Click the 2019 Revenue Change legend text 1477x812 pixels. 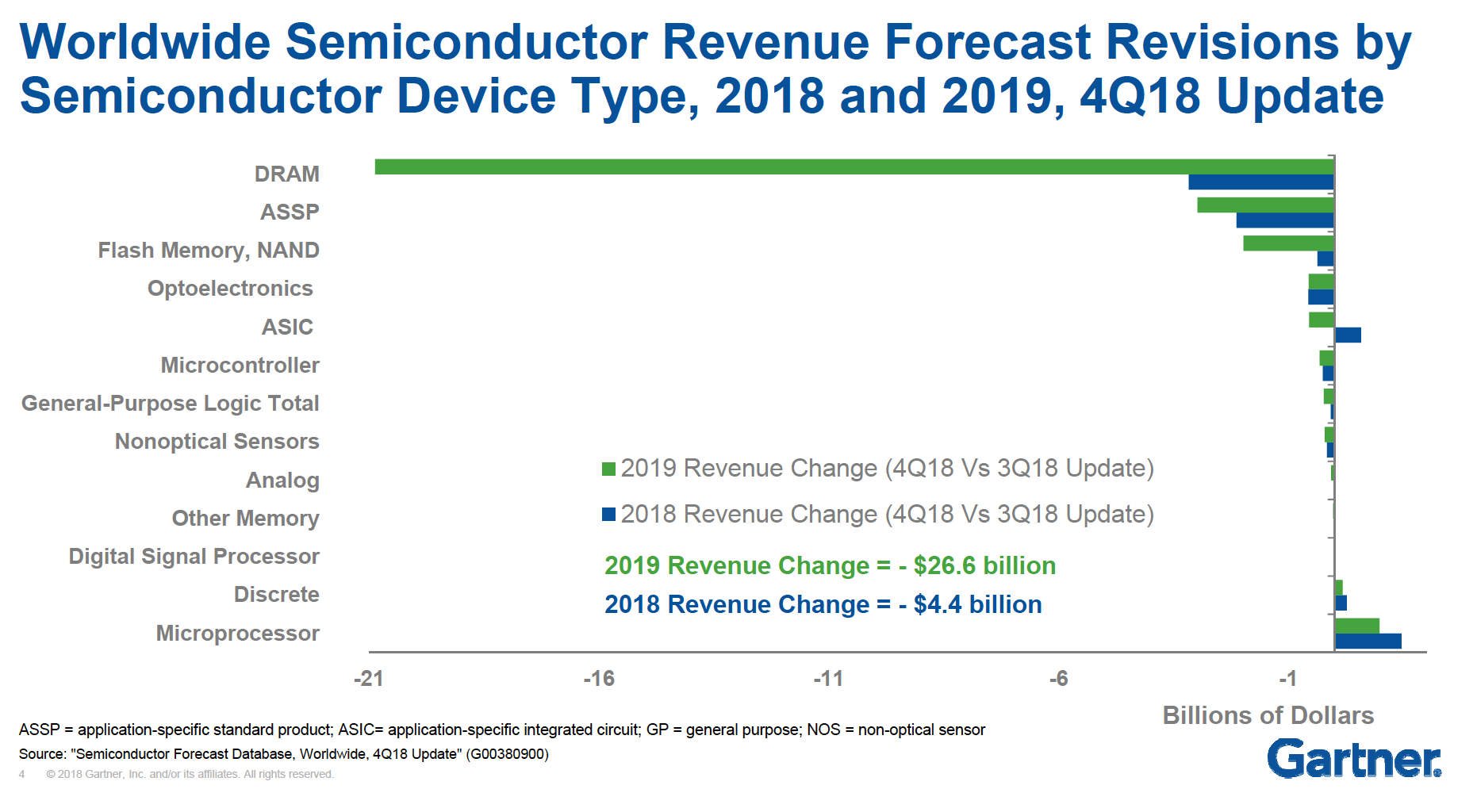tap(887, 469)
